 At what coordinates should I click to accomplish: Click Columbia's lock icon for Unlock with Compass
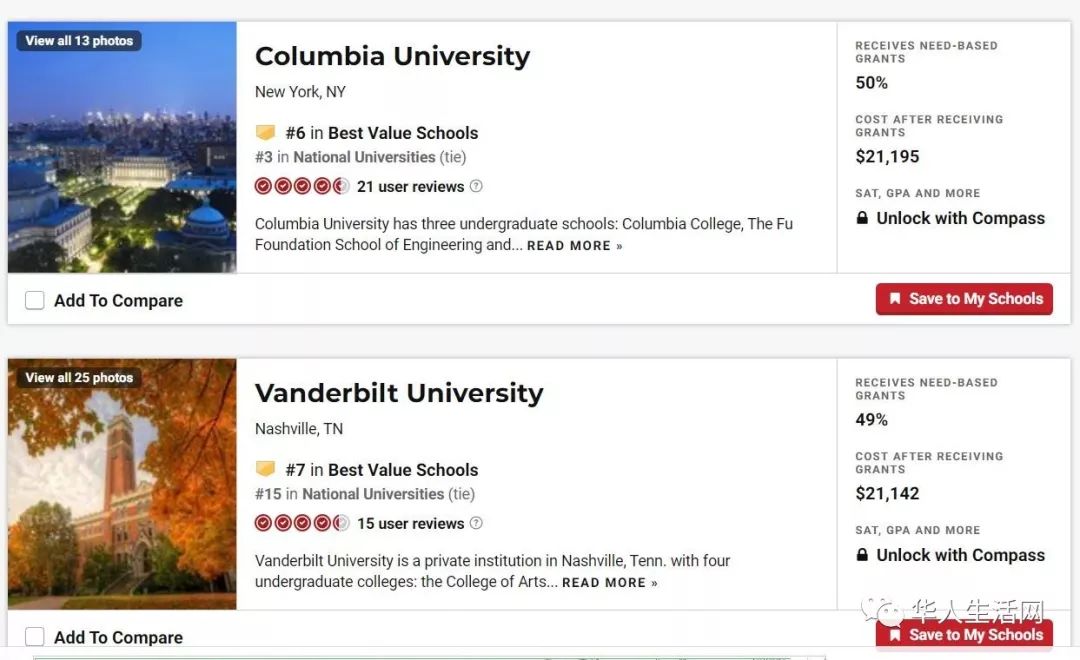(x=862, y=218)
